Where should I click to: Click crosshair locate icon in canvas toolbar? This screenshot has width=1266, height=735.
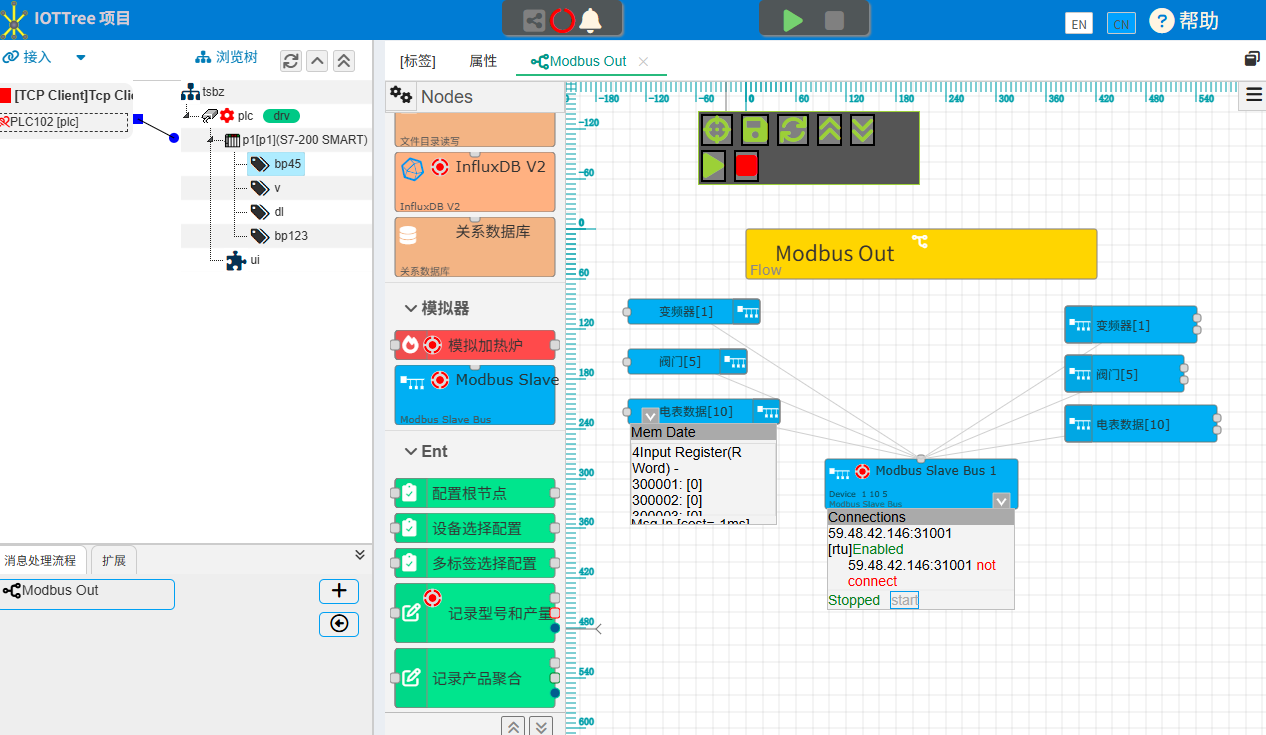click(715, 130)
